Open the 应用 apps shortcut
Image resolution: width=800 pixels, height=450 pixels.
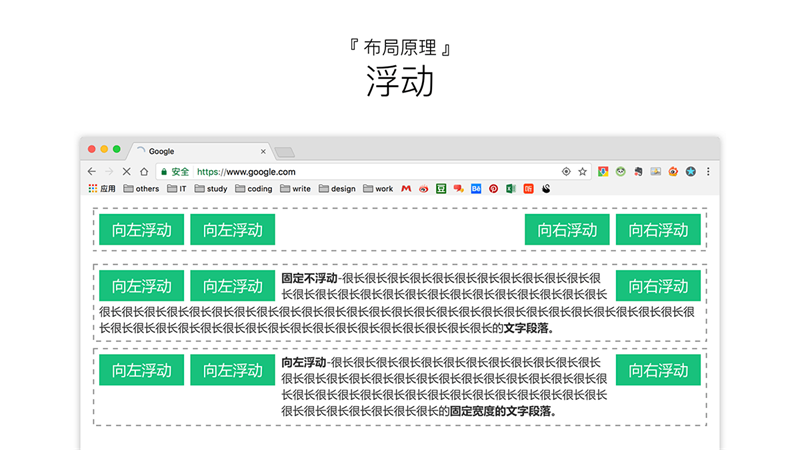102,189
